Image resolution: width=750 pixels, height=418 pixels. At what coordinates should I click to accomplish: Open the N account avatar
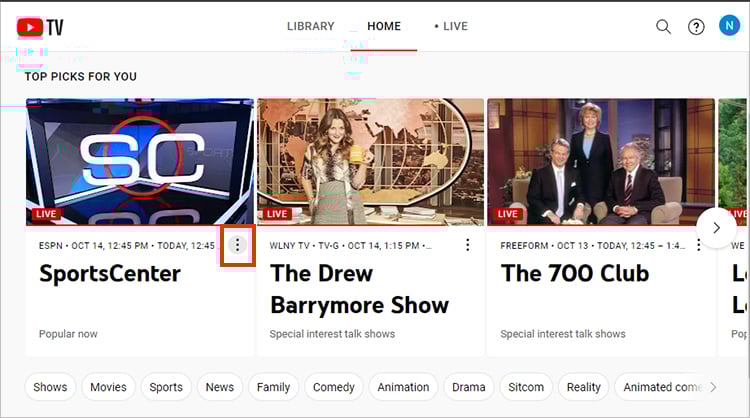tap(729, 25)
